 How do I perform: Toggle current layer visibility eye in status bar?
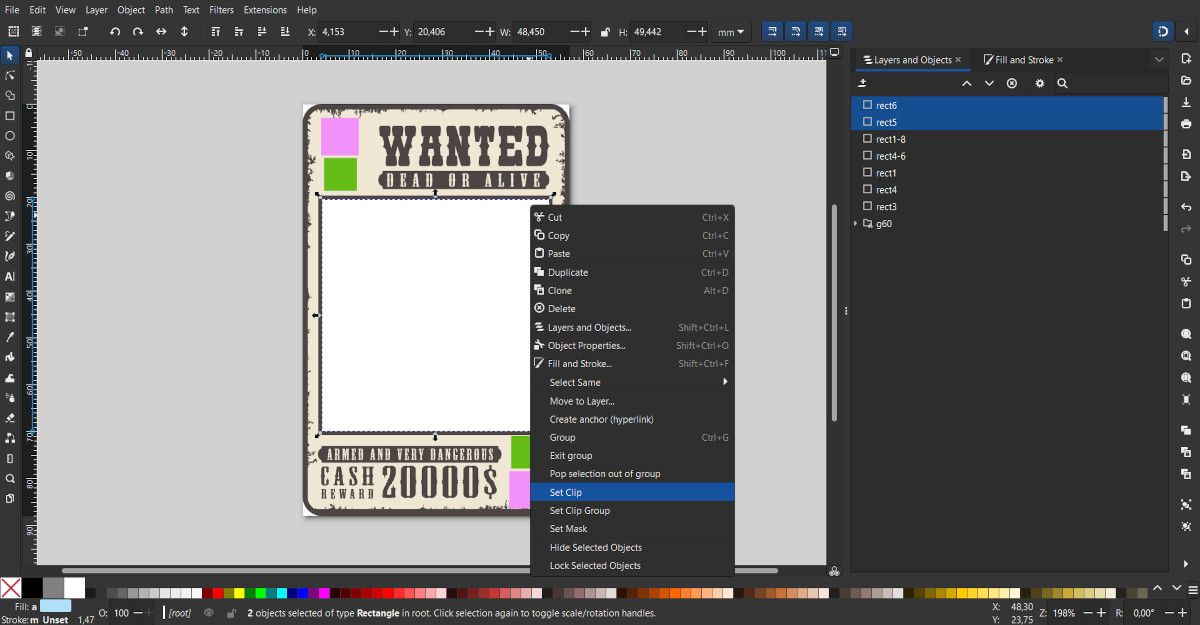pyautogui.click(x=209, y=613)
